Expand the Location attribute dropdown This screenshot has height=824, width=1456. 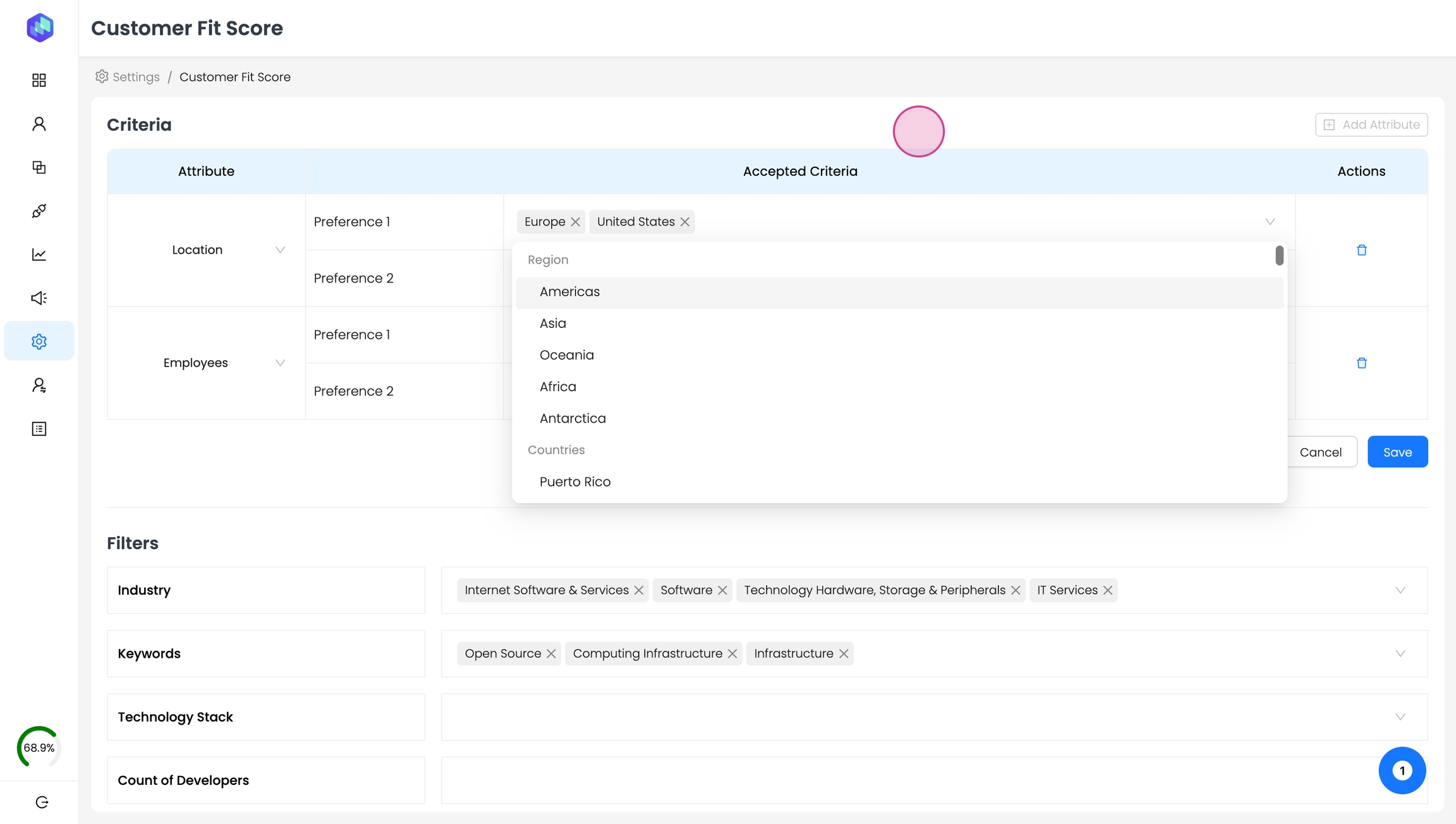(x=280, y=250)
